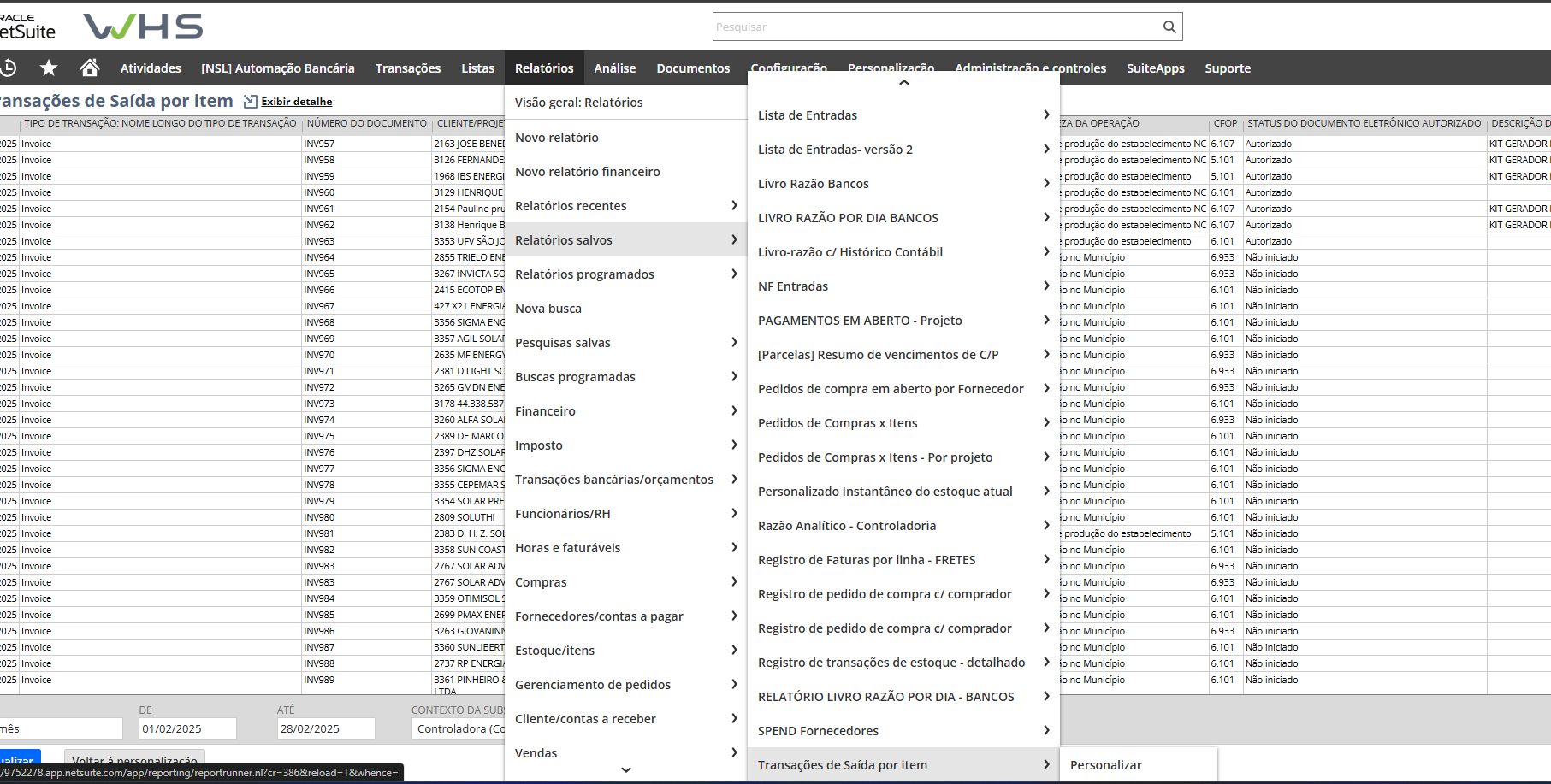1551x784 pixels.
Task: Open the Transações navigation menu
Action: coord(407,68)
